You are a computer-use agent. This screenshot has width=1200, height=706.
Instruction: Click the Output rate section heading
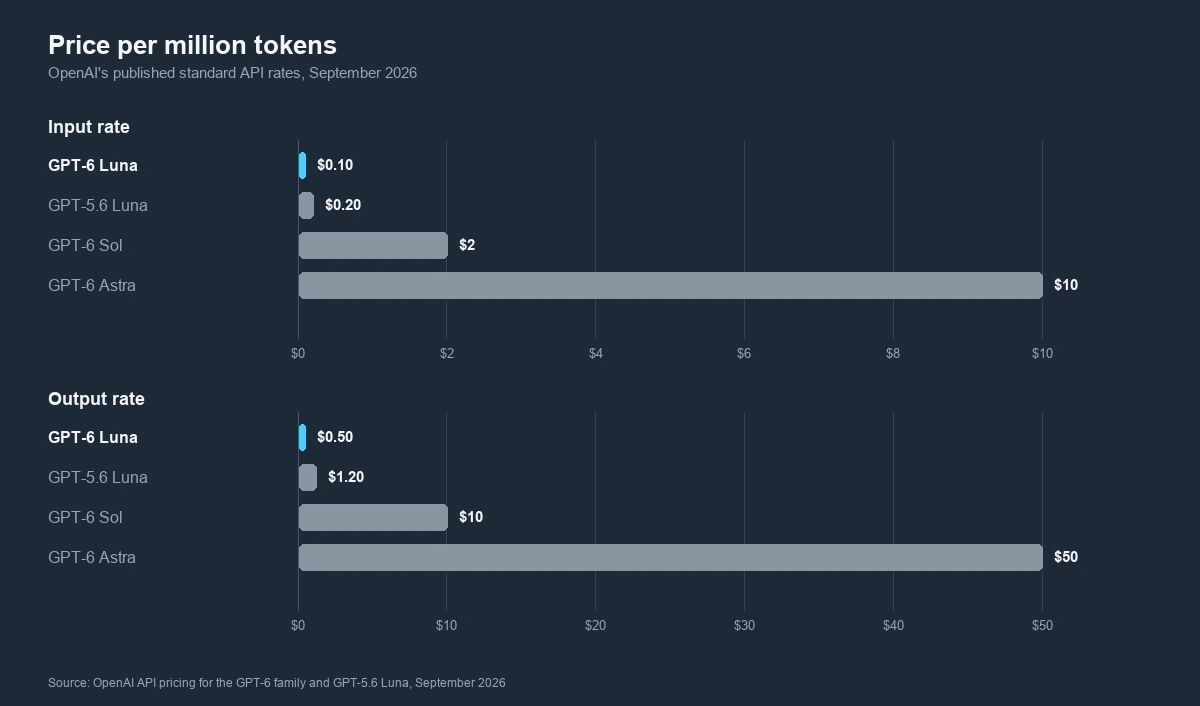pyautogui.click(x=96, y=399)
